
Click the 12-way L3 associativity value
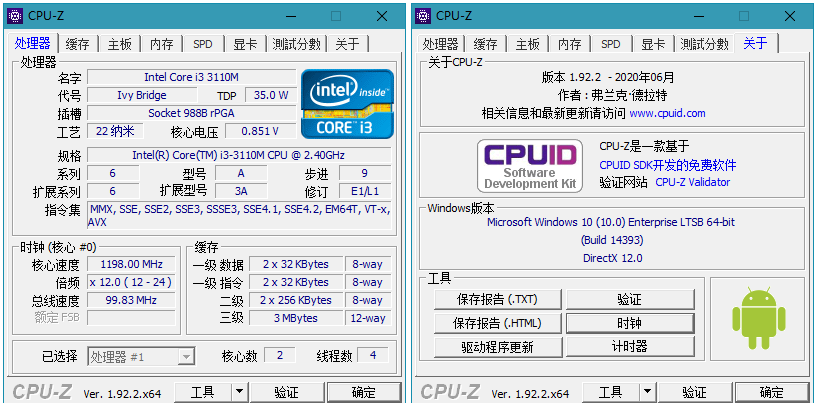(x=368, y=318)
